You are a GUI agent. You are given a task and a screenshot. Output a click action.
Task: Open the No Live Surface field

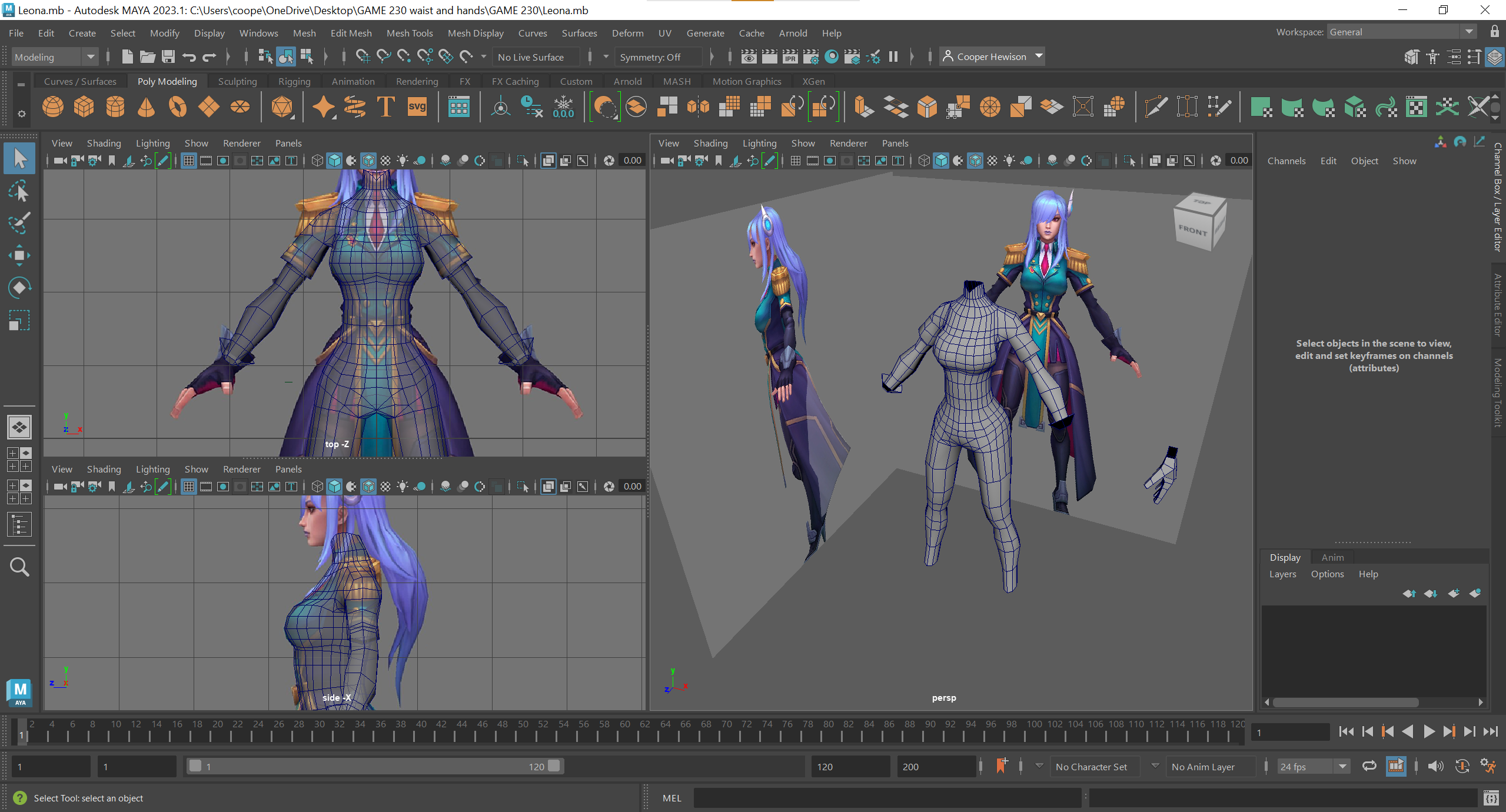[536, 57]
